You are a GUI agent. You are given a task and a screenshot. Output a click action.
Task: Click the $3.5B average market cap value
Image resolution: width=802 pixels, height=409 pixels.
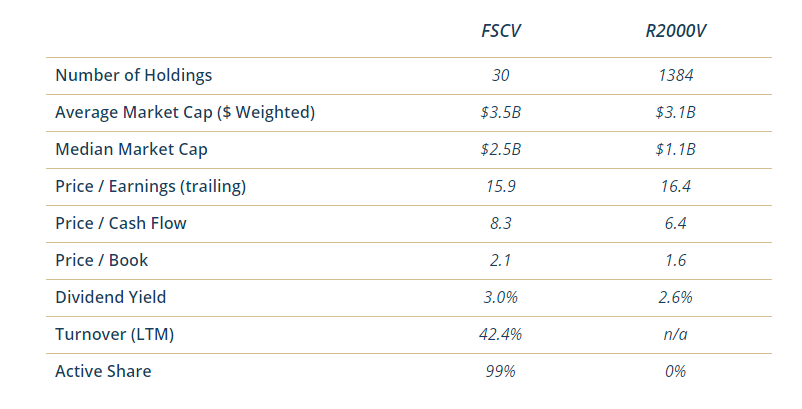tap(501, 112)
